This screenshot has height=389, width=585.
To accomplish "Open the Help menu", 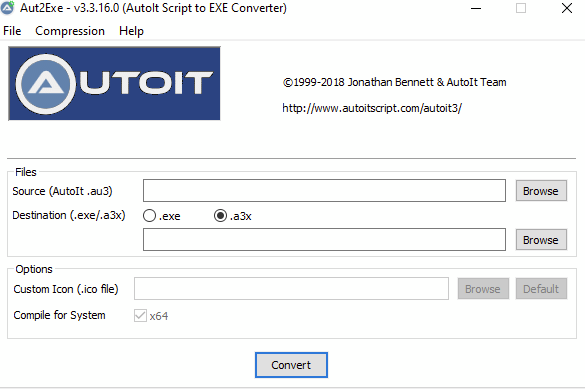I will 131,31.
